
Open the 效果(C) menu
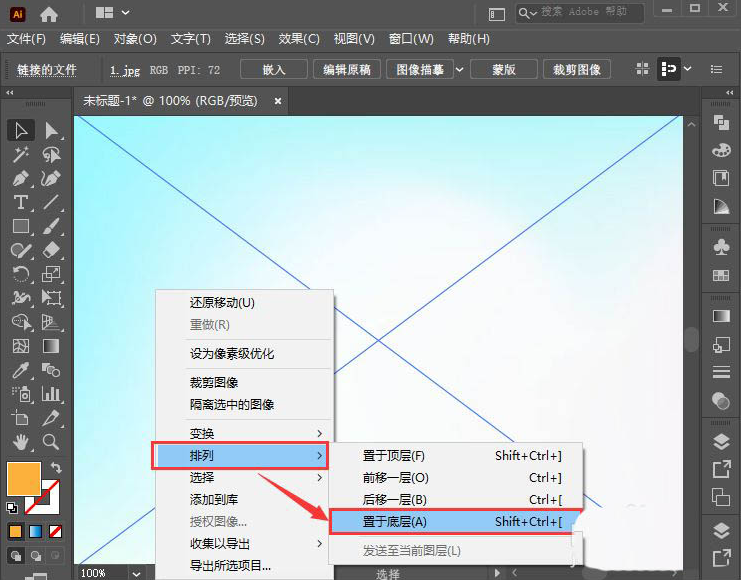tap(299, 39)
